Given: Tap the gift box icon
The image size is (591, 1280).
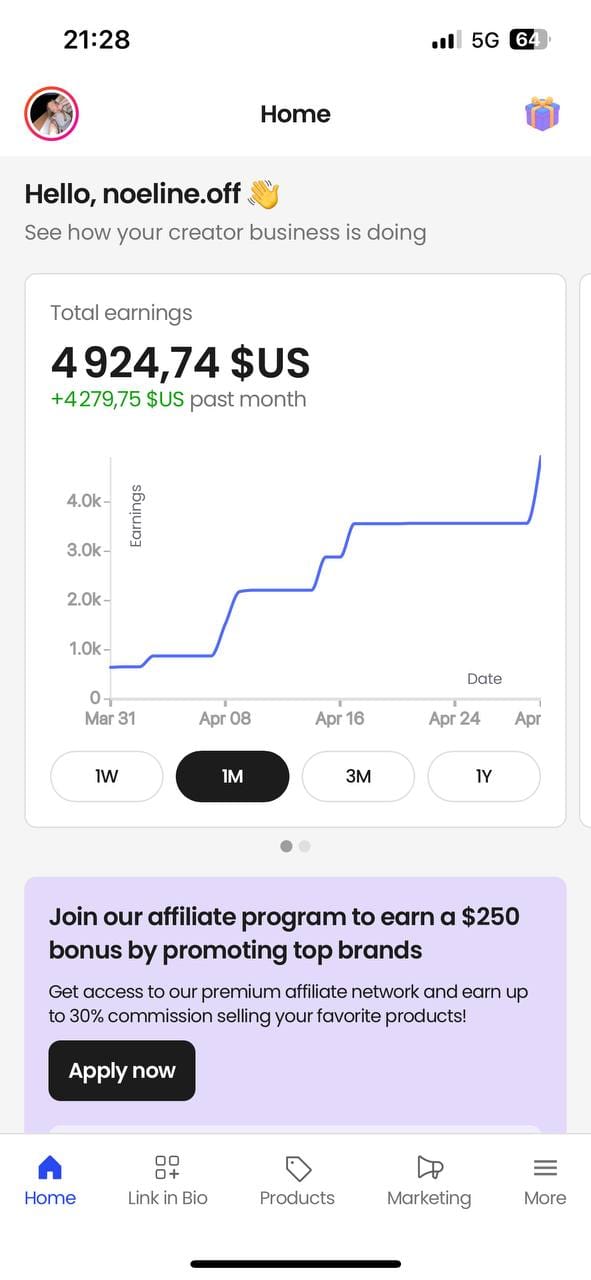Looking at the screenshot, I should pyautogui.click(x=542, y=114).
